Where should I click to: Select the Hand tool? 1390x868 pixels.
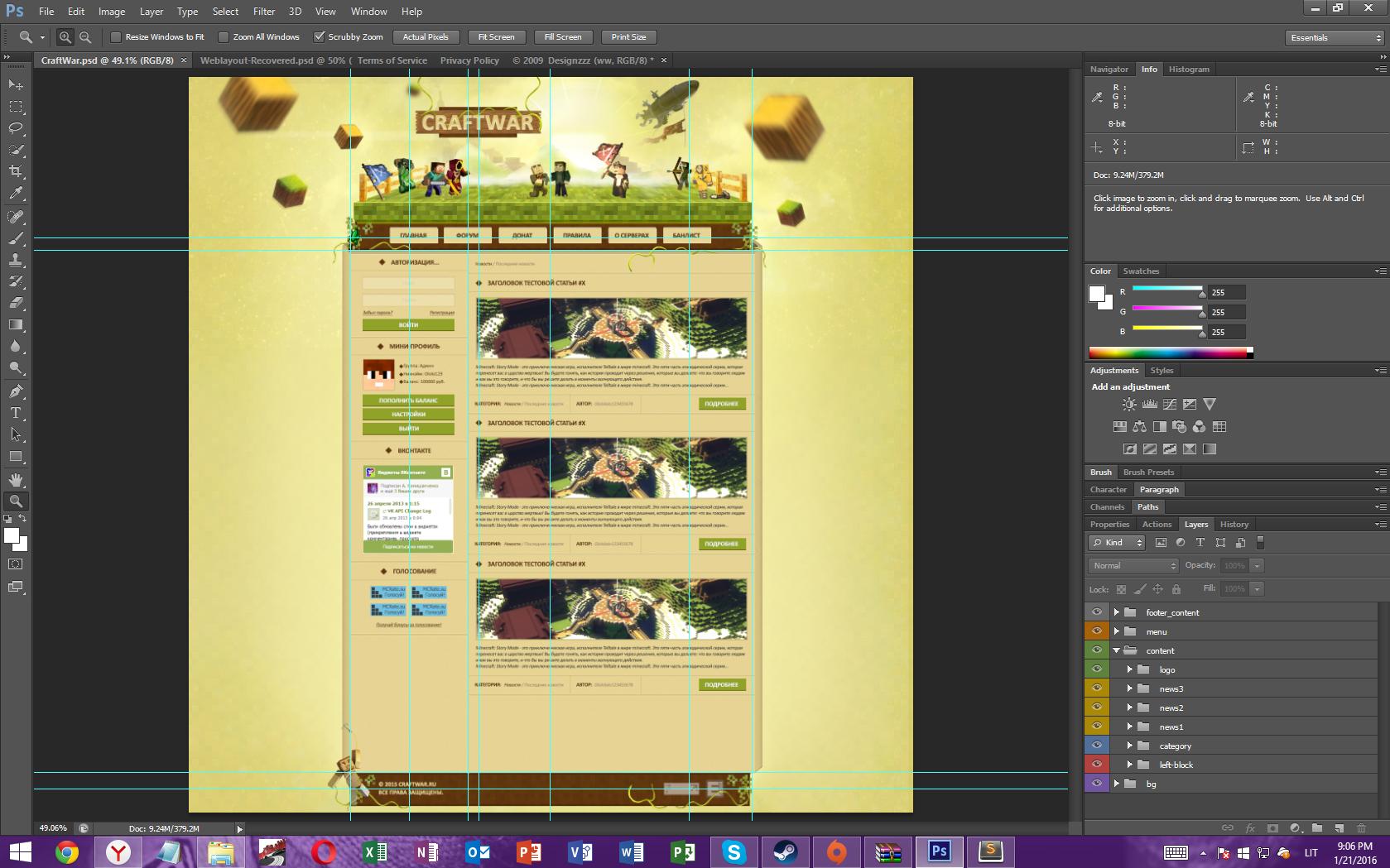pyautogui.click(x=16, y=480)
